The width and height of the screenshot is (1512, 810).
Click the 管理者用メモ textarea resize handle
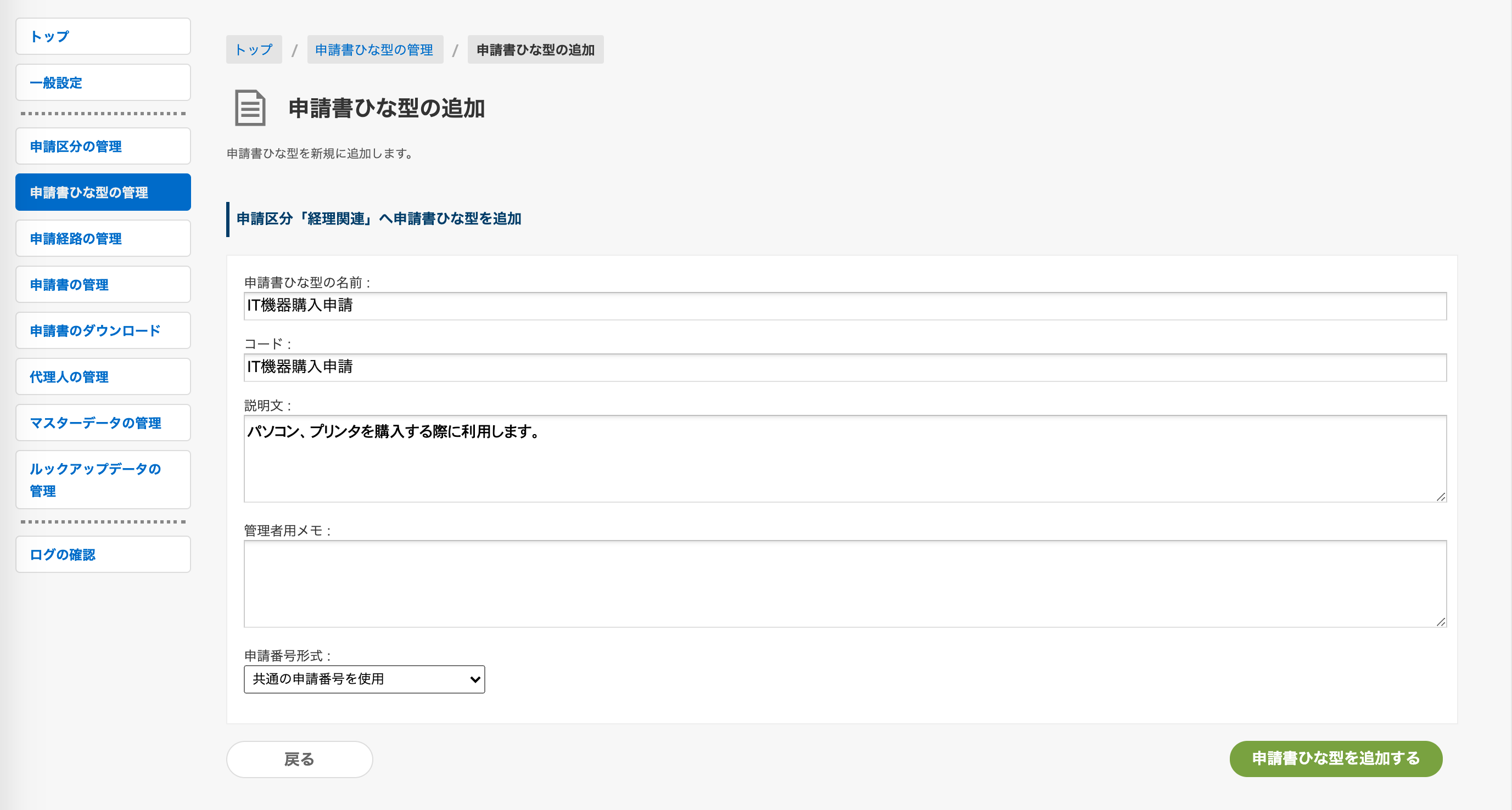(x=1441, y=622)
